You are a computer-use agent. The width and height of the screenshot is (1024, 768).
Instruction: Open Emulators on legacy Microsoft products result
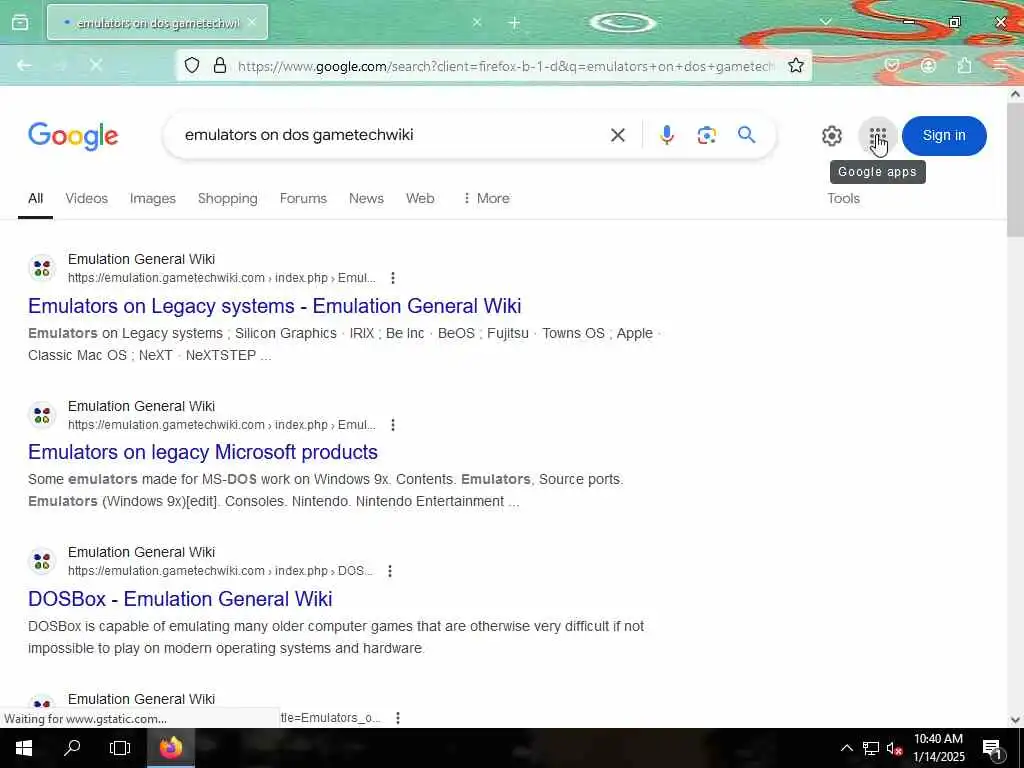(x=202, y=452)
